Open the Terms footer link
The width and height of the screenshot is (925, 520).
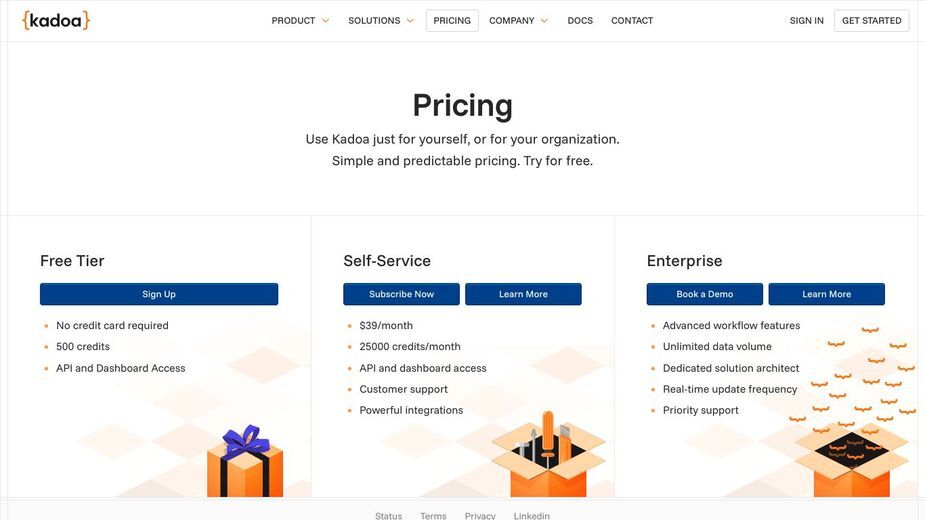pos(433,515)
